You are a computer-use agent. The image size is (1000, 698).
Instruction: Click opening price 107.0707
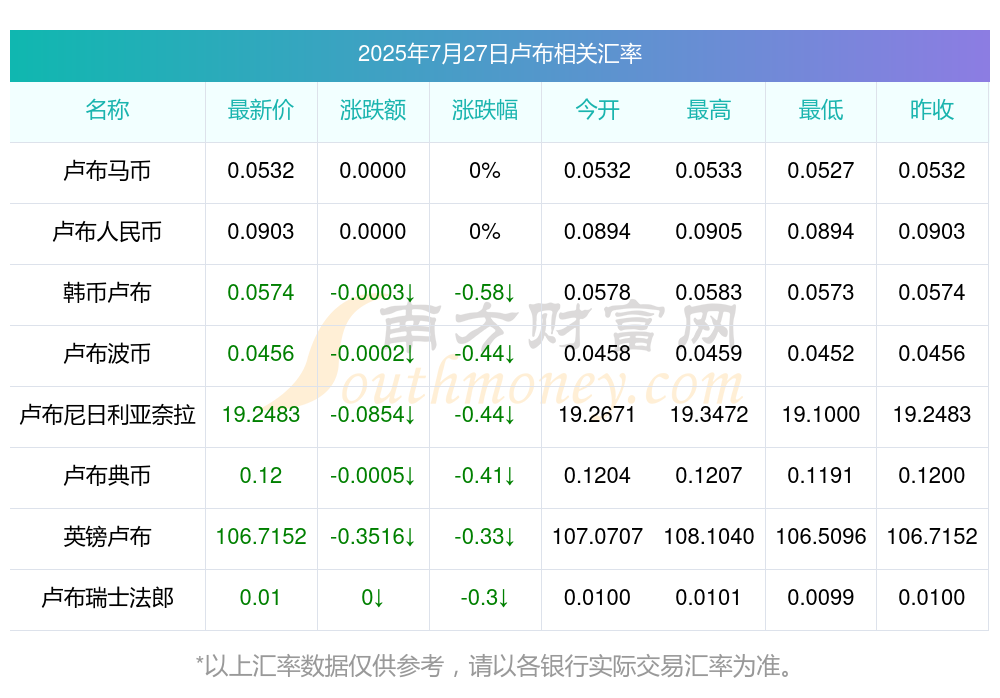597,537
